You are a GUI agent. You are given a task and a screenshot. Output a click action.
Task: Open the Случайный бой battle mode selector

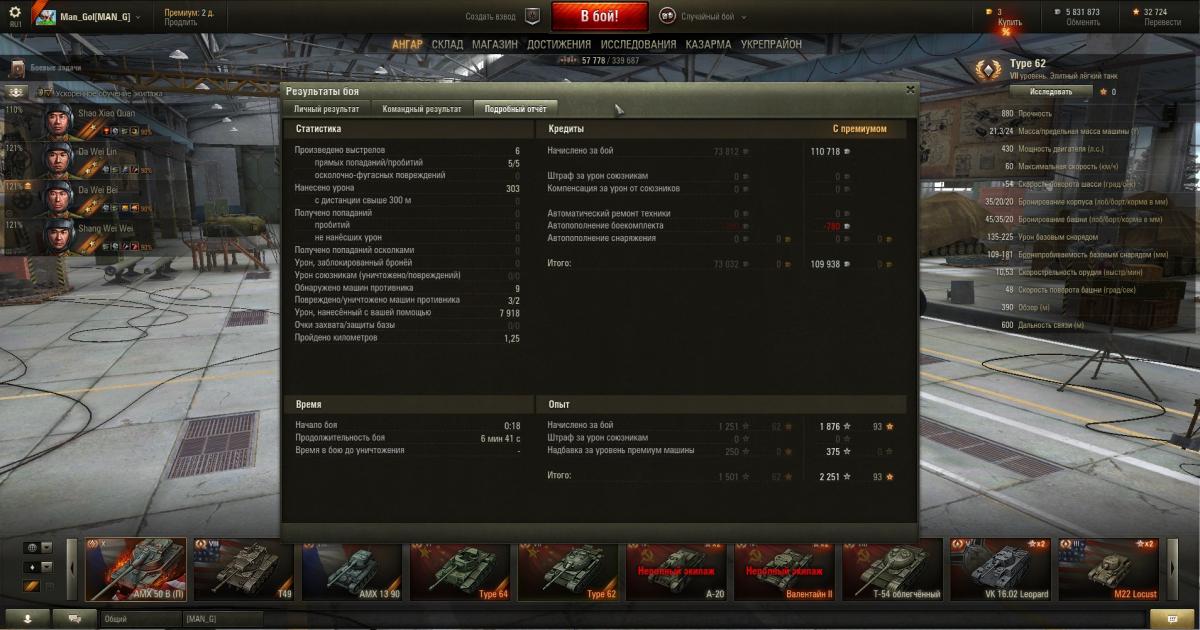(x=712, y=17)
